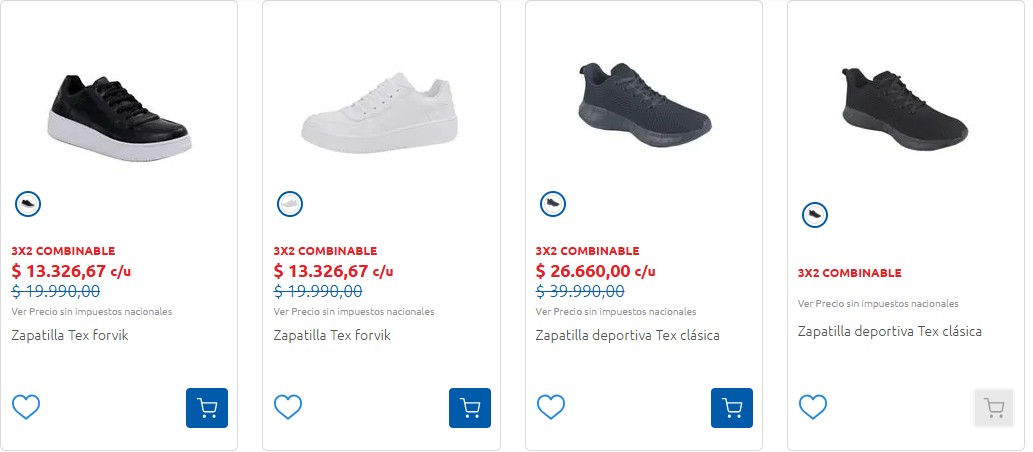The width and height of the screenshot is (1033, 452).
Task: Select black color swatch on first product
Action: [x=28, y=204]
